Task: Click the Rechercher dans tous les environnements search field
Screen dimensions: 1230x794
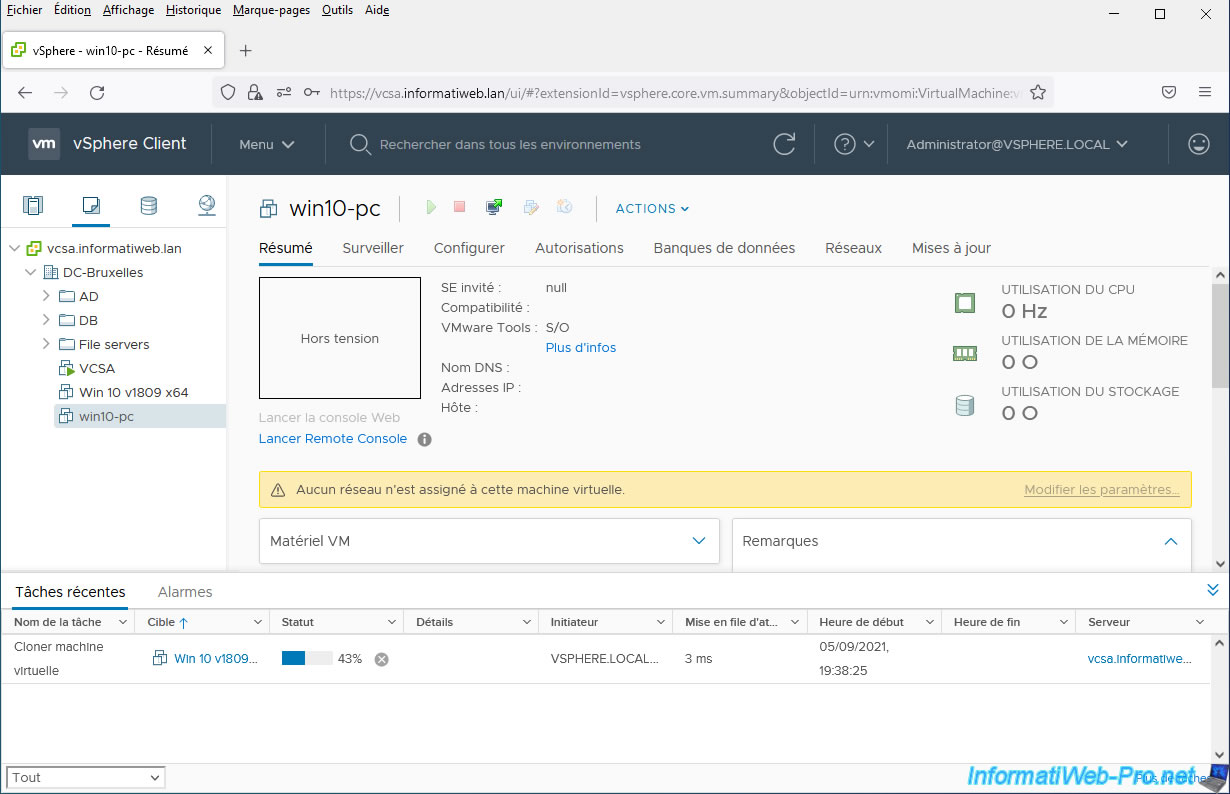Action: pyautogui.click(x=510, y=144)
